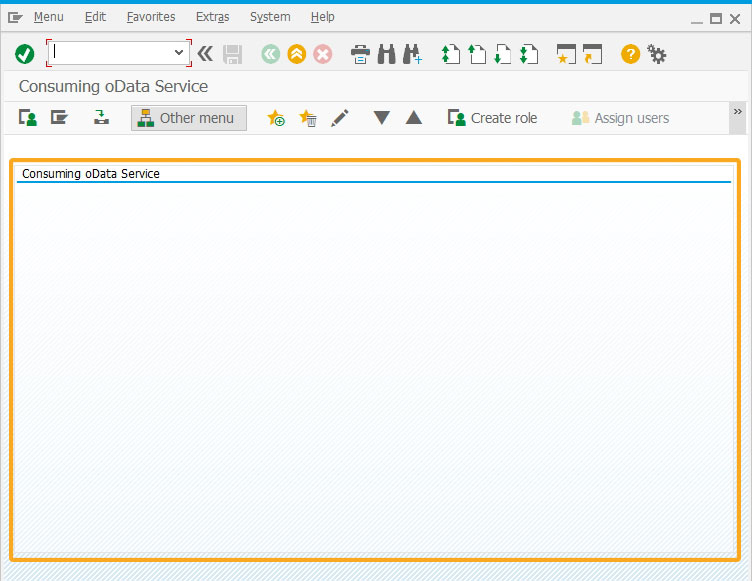
Task: Select Consuming oData Service tree header
Action: point(91,174)
